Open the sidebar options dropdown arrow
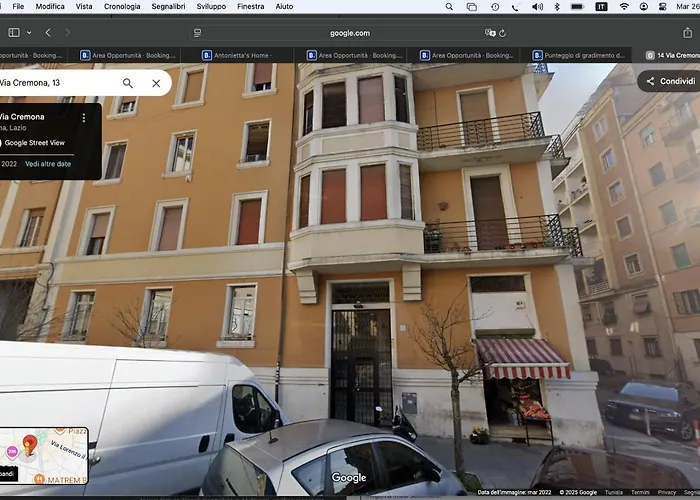Image resolution: width=700 pixels, height=500 pixels. (x=29, y=33)
